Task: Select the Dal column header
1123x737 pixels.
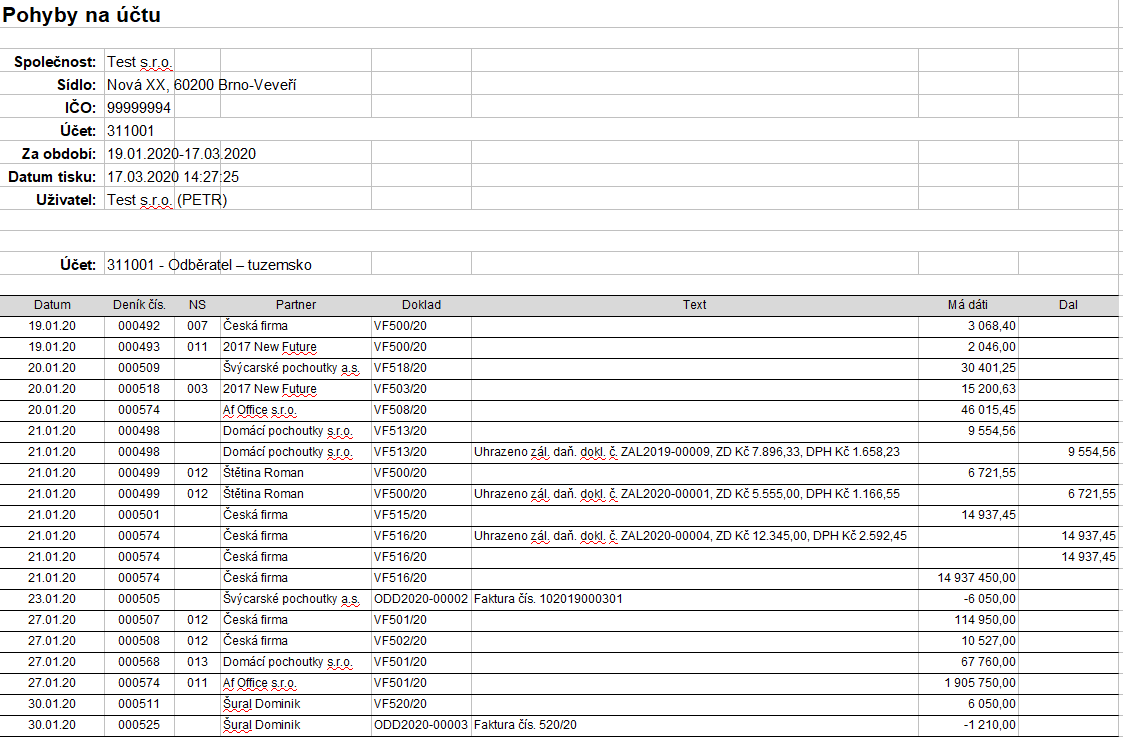Action: [x=1068, y=305]
